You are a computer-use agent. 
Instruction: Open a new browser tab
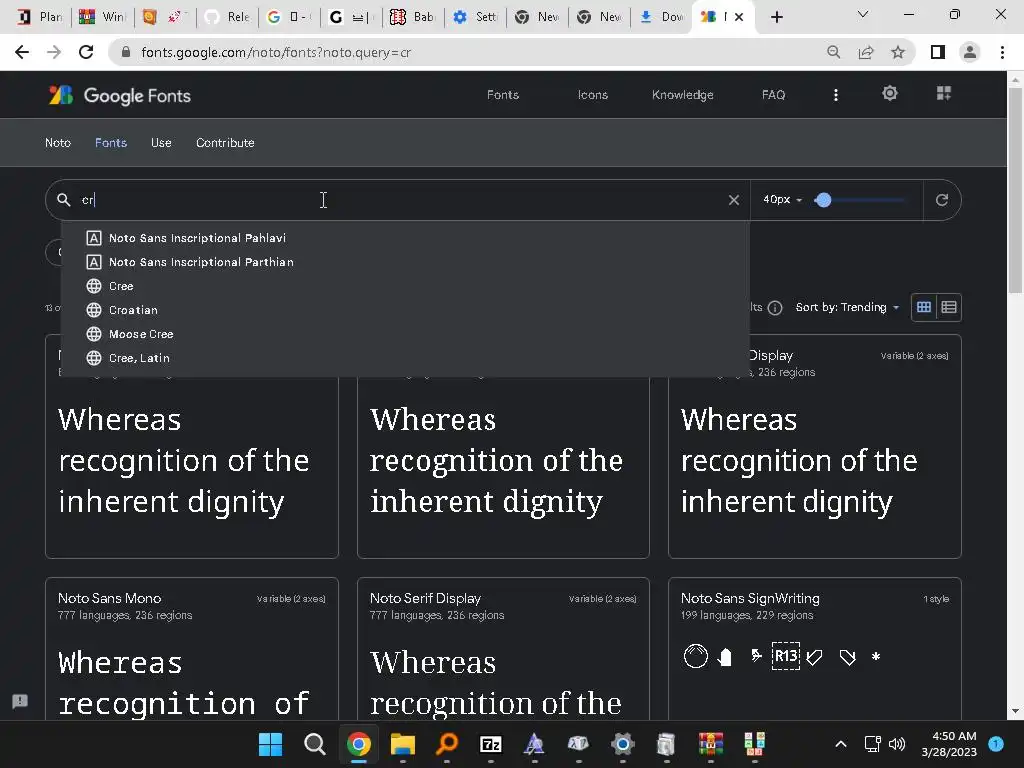point(776,17)
